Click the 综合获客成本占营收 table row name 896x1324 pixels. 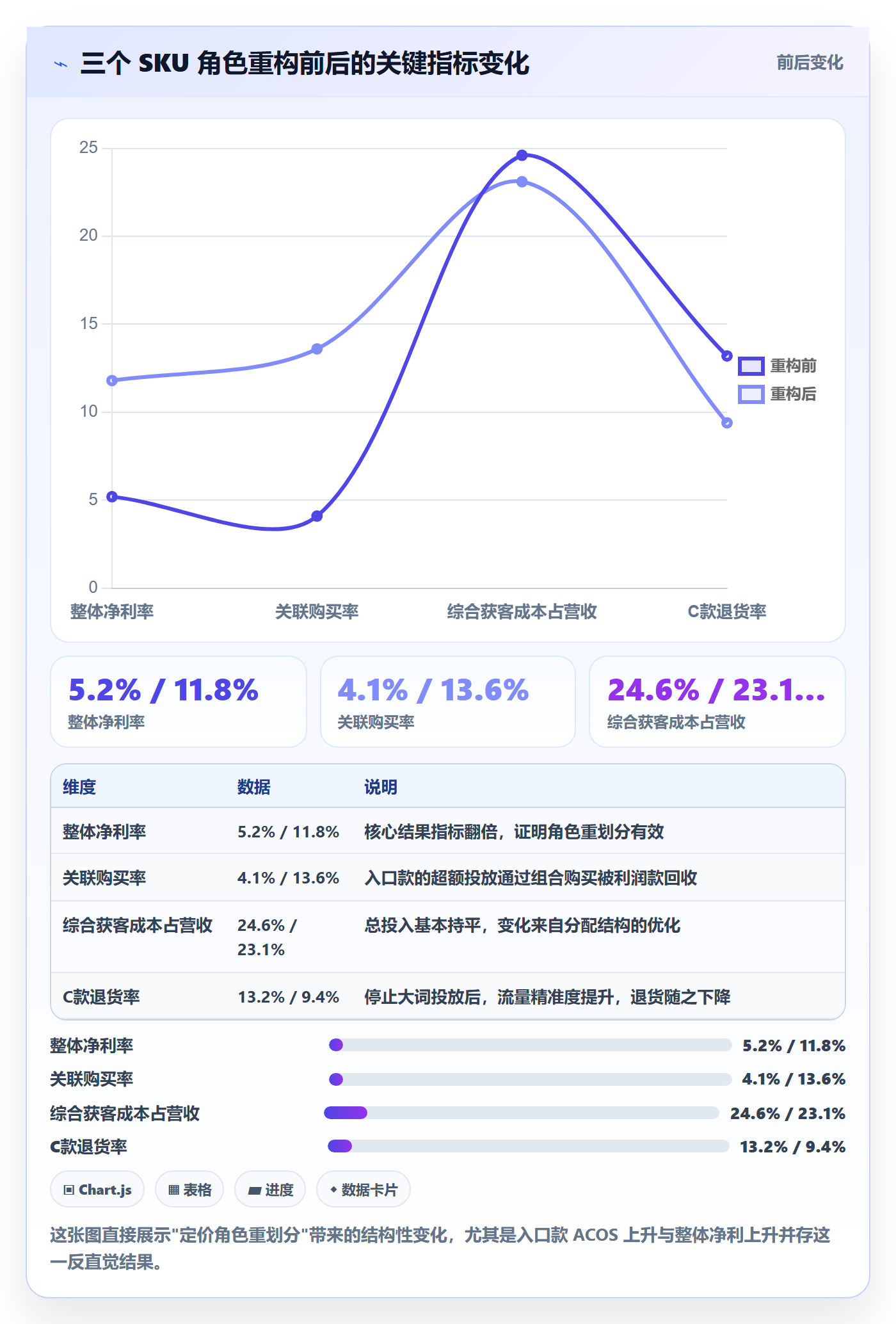138,925
